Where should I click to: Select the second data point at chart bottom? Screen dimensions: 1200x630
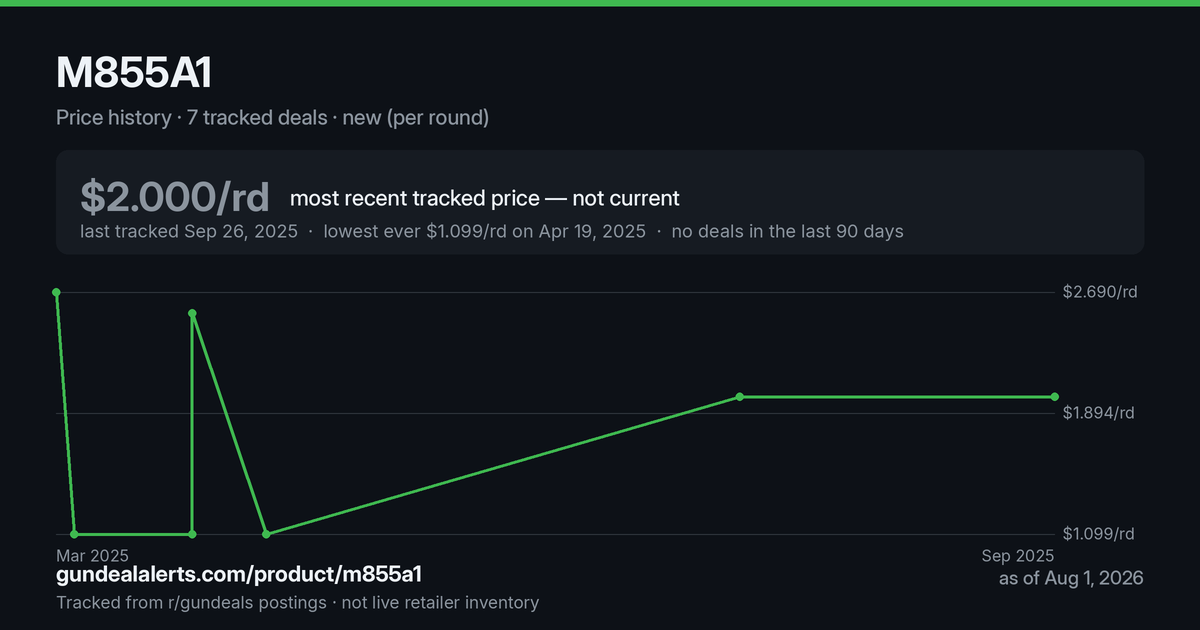(75, 534)
